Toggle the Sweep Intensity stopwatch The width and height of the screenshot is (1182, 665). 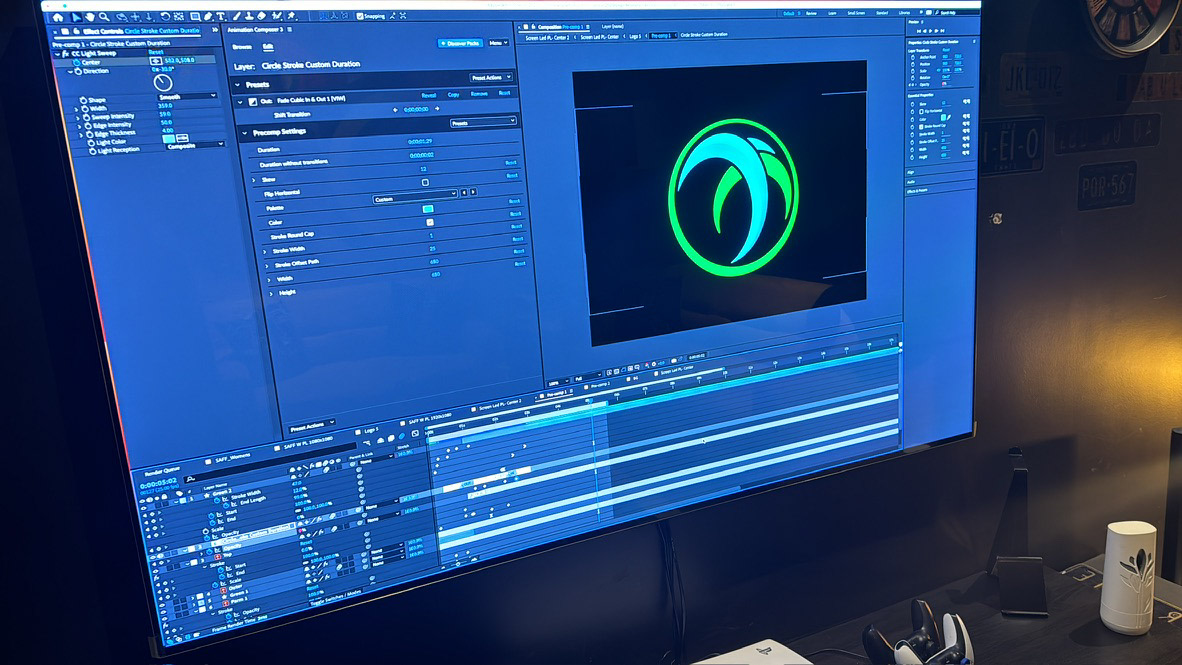[87, 117]
